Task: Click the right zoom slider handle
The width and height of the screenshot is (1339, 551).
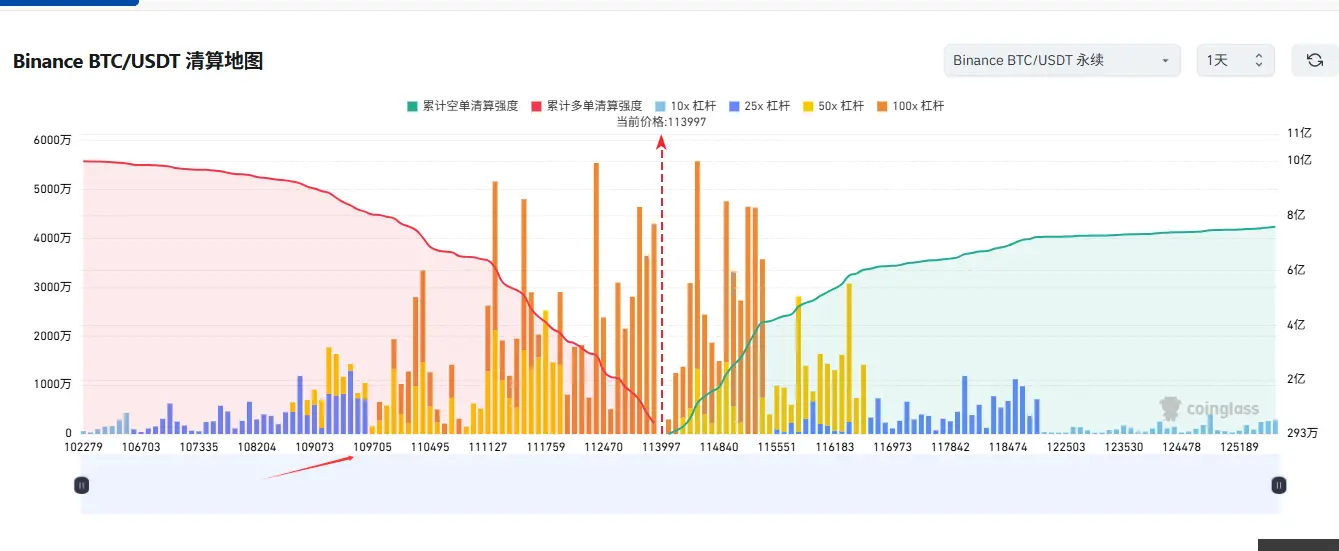Action: [1278, 485]
